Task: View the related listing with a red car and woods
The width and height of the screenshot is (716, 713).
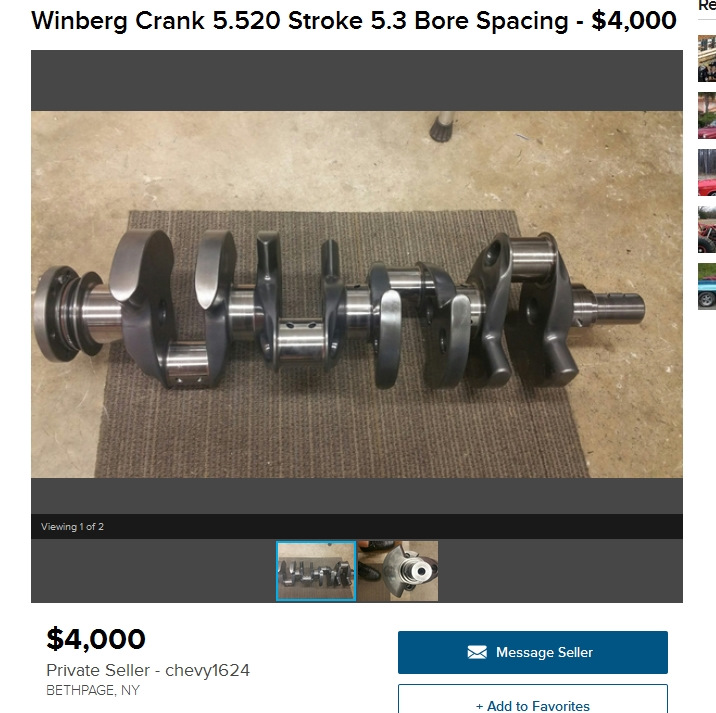Action: (707, 173)
